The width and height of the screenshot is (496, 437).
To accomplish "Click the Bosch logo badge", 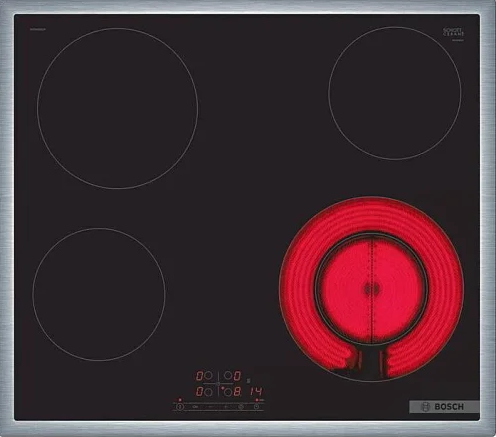I will tap(444, 407).
